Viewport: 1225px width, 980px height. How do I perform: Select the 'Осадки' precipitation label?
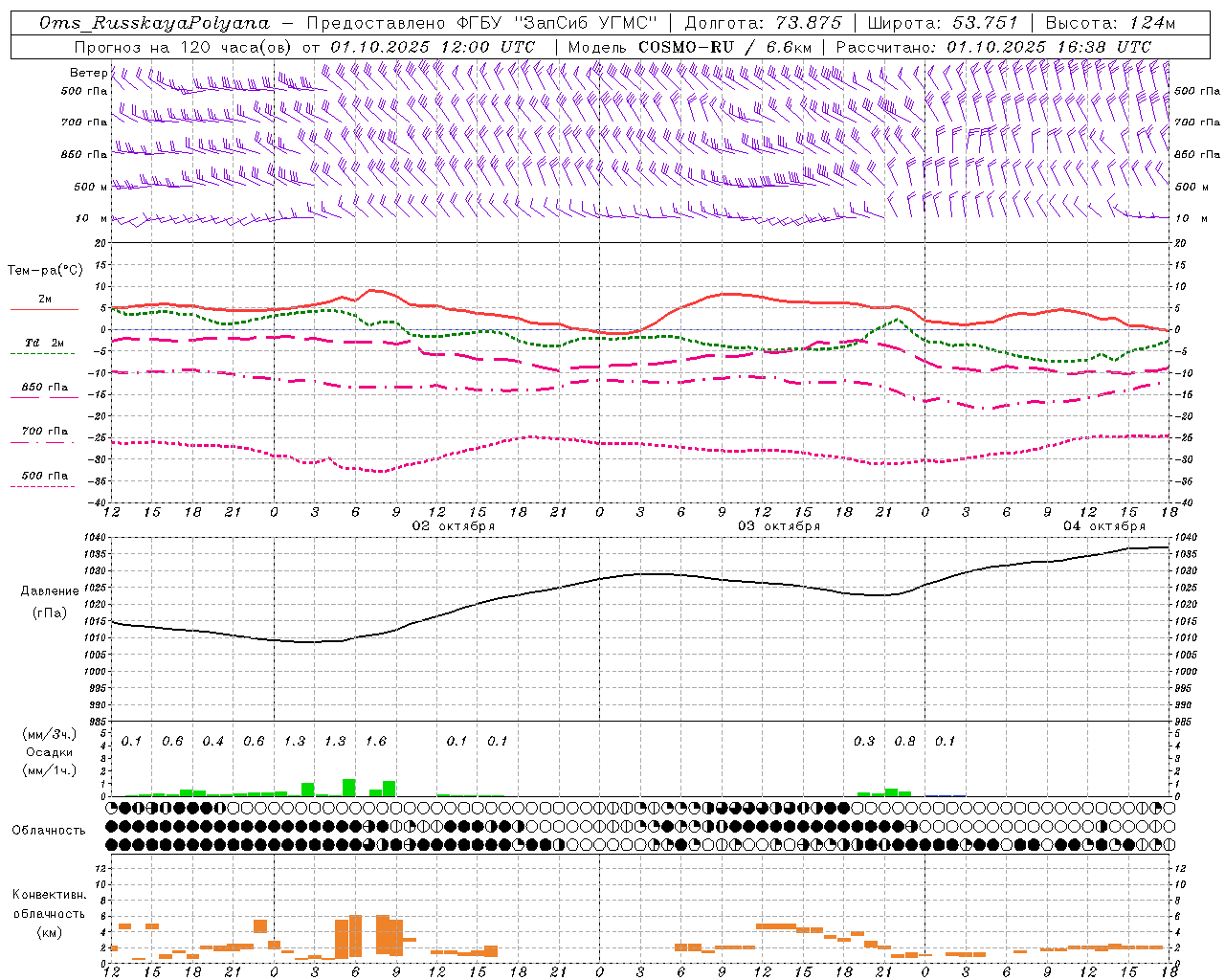pos(50,752)
